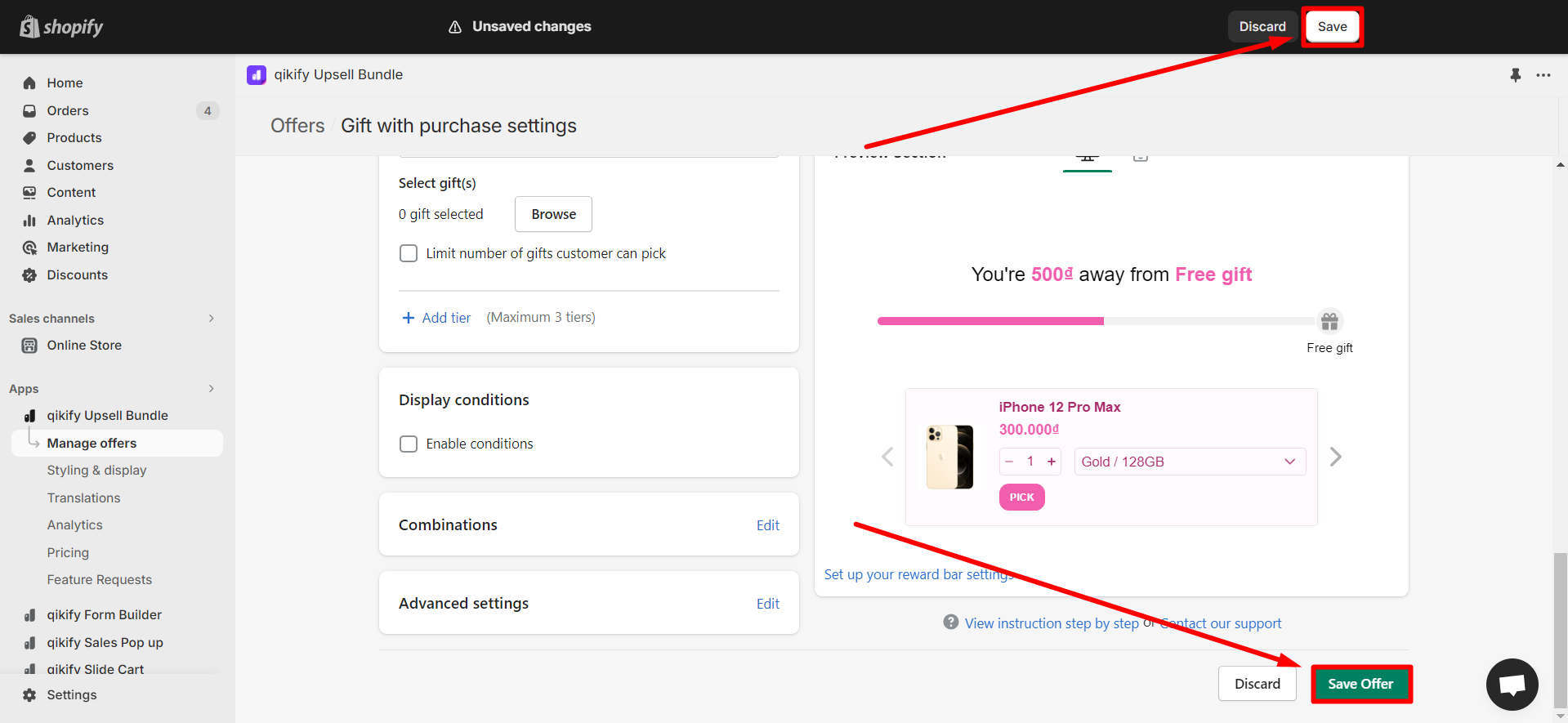The image size is (1568, 723).
Task: Click the green Save Offer button
Action: (x=1360, y=684)
